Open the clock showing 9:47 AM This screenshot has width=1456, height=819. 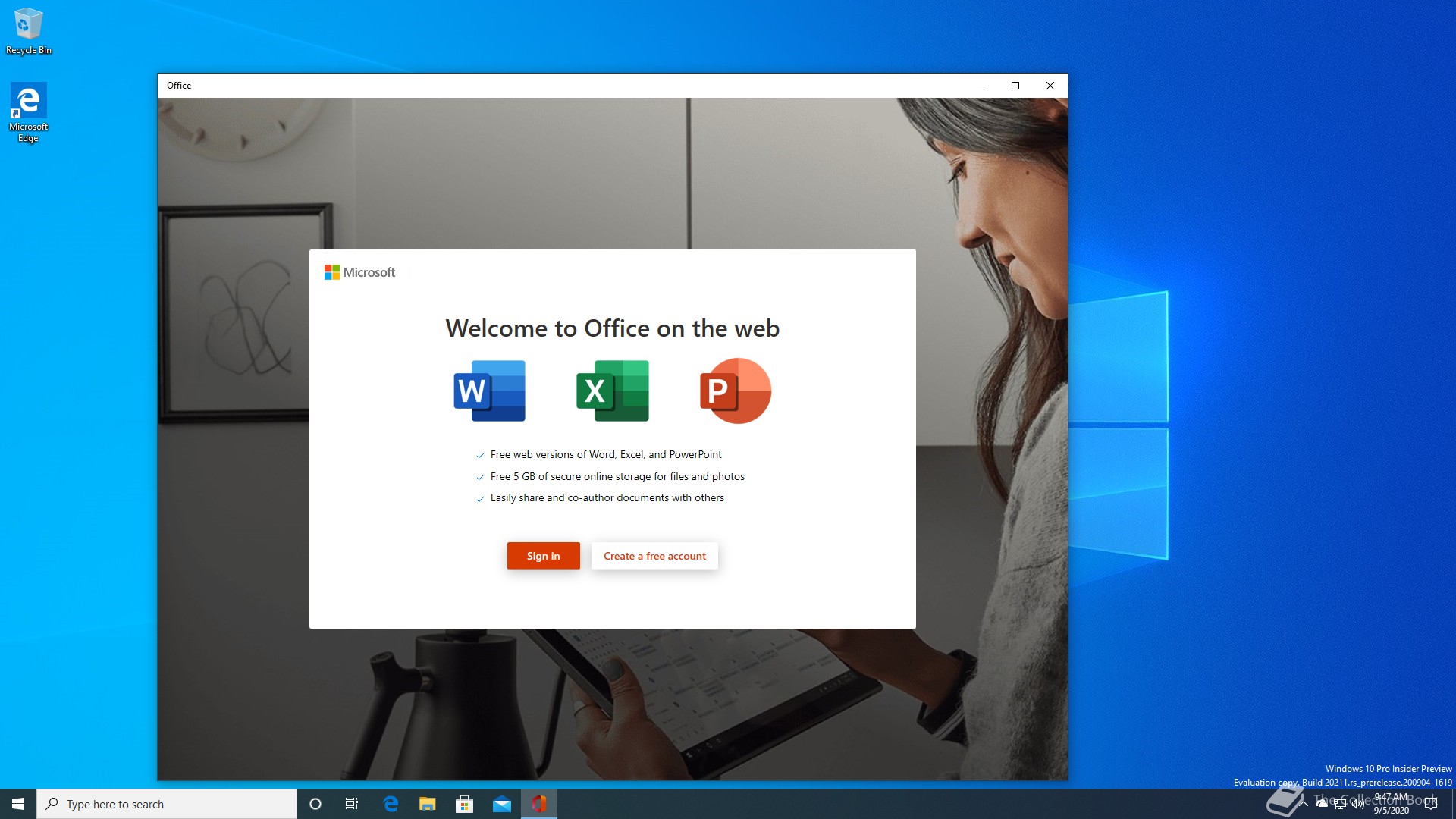[1392, 804]
